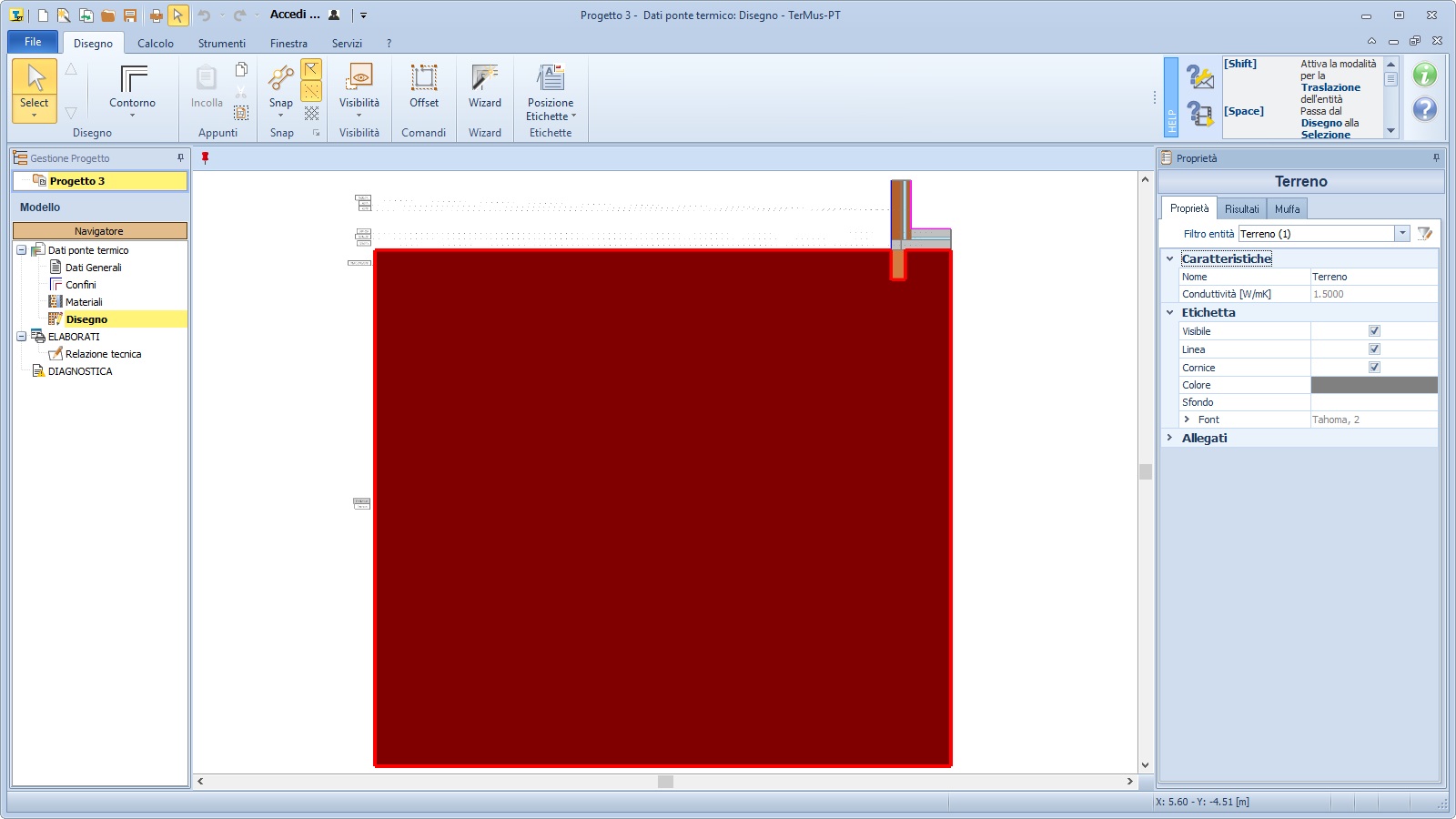Open the Filtro entità dropdown
The height and width of the screenshot is (819, 1456).
click(x=1402, y=234)
